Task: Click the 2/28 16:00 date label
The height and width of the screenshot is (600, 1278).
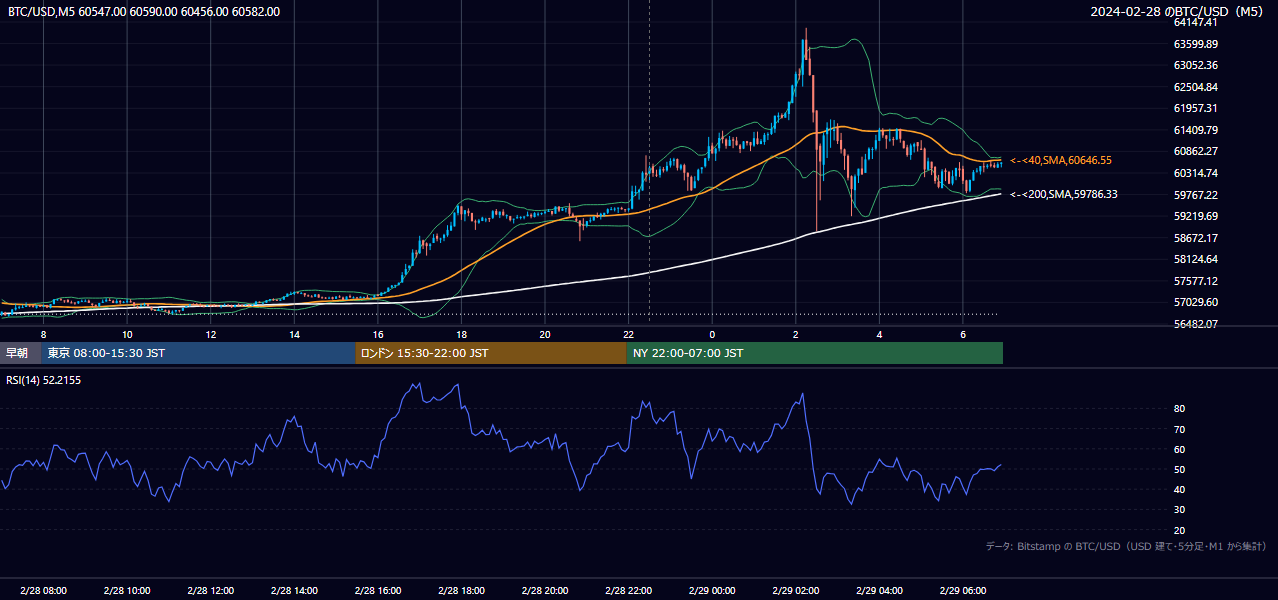Action: 378,591
